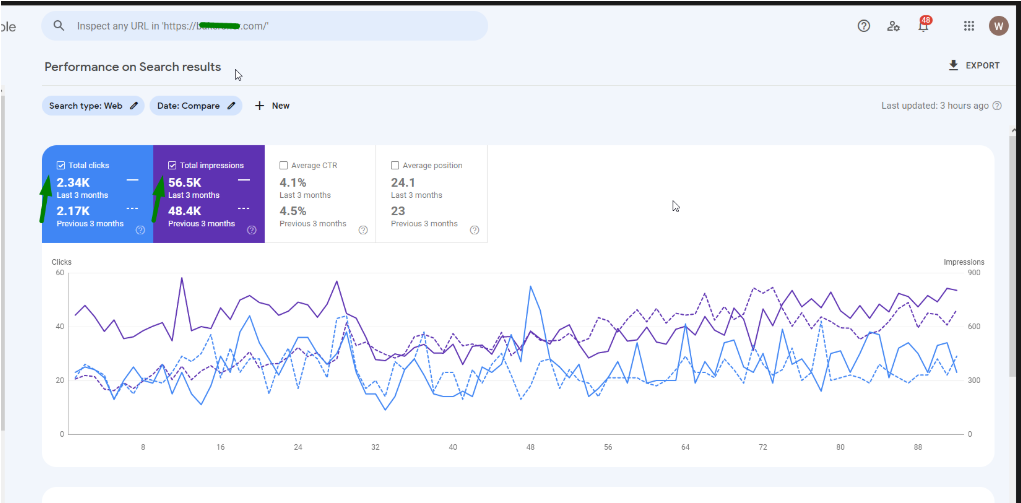Uncheck the Total impressions checkbox
Screen dimensions: 1021x503
click(x=173, y=165)
